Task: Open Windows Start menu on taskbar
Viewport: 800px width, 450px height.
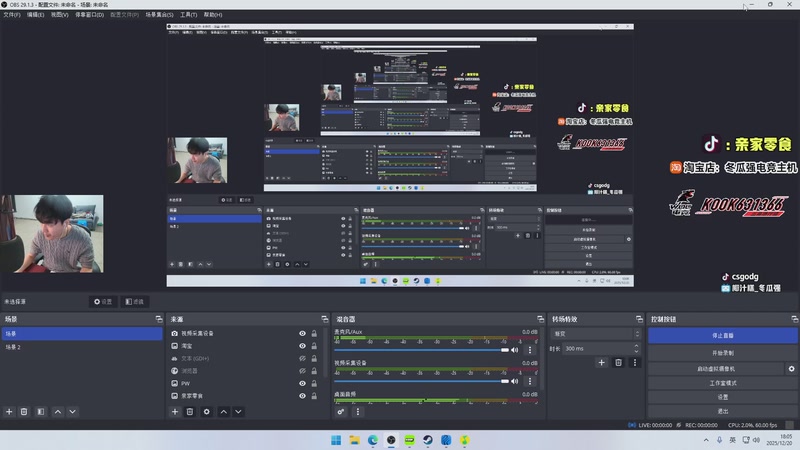Action: click(x=336, y=440)
